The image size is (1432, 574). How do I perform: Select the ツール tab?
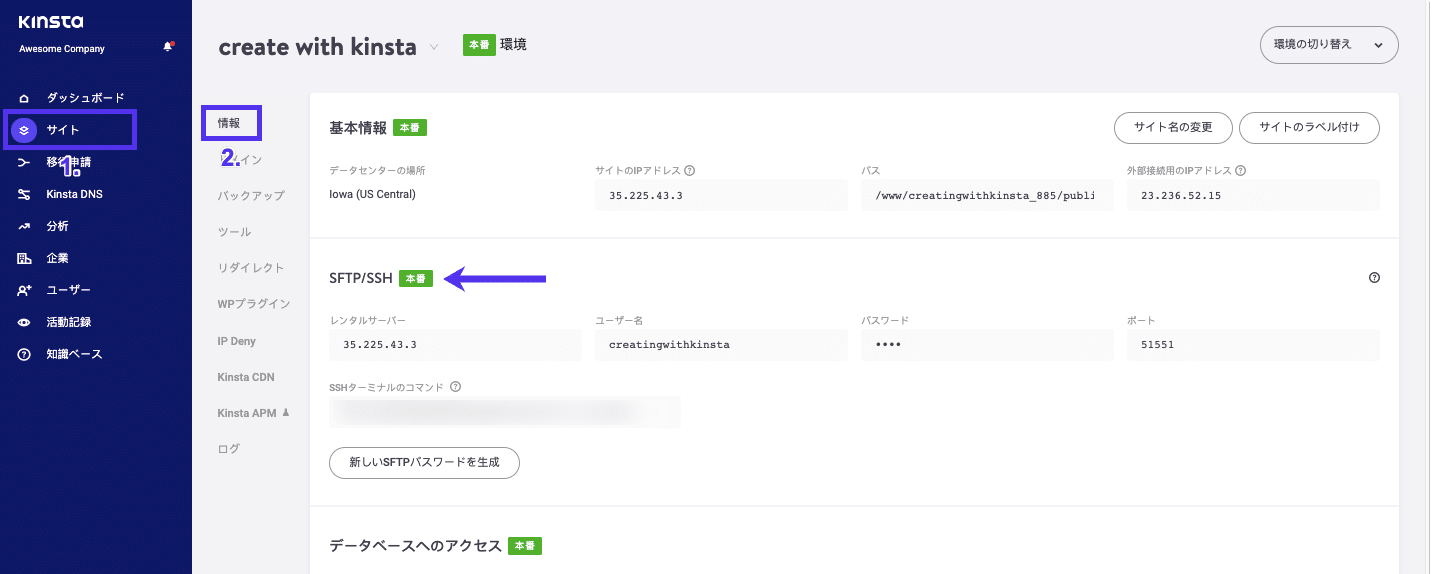click(x=234, y=232)
